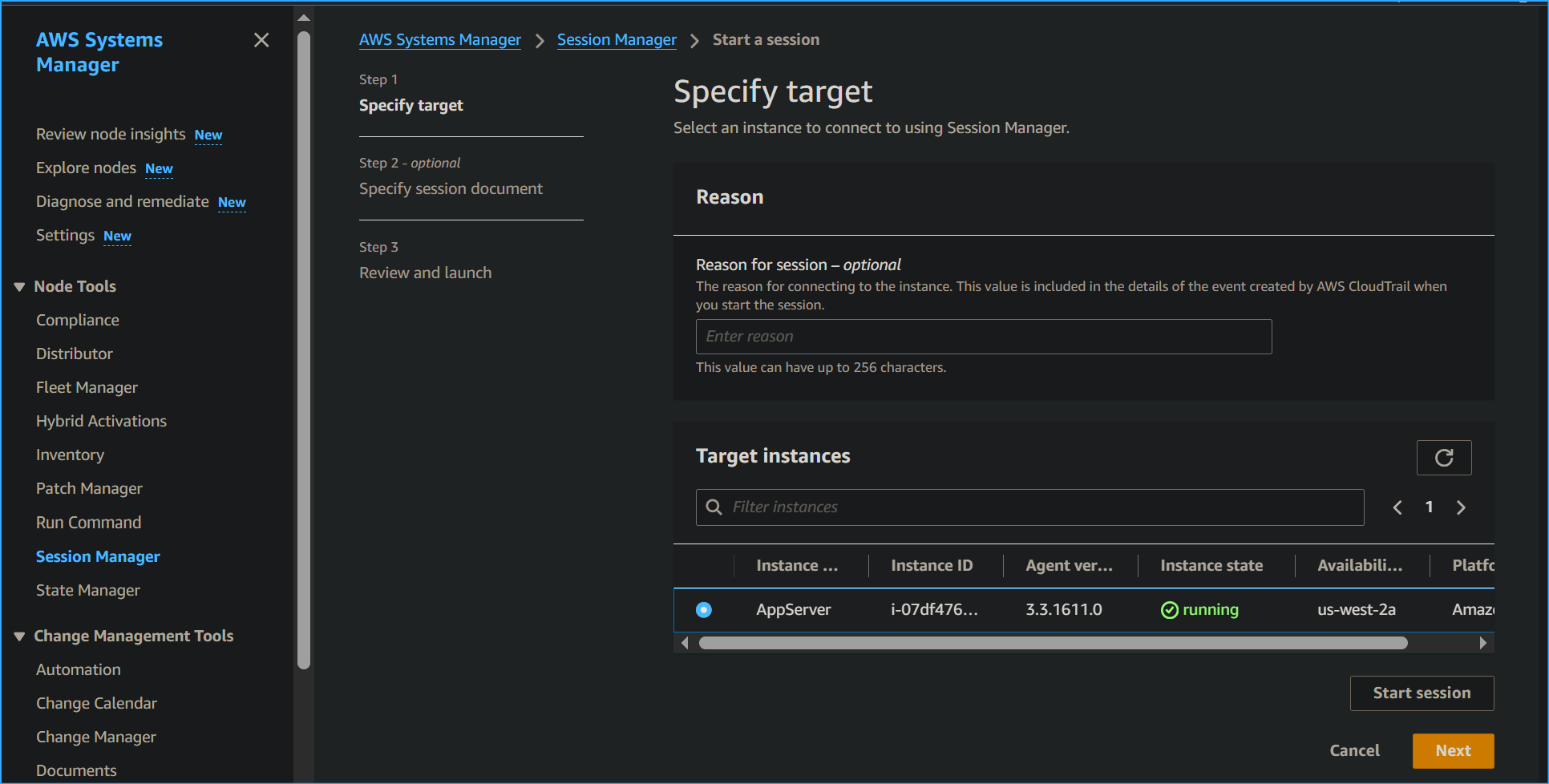The image size is (1549, 784).
Task: Click the magnifier in the instance filter
Action: click(x=714, y=507)
